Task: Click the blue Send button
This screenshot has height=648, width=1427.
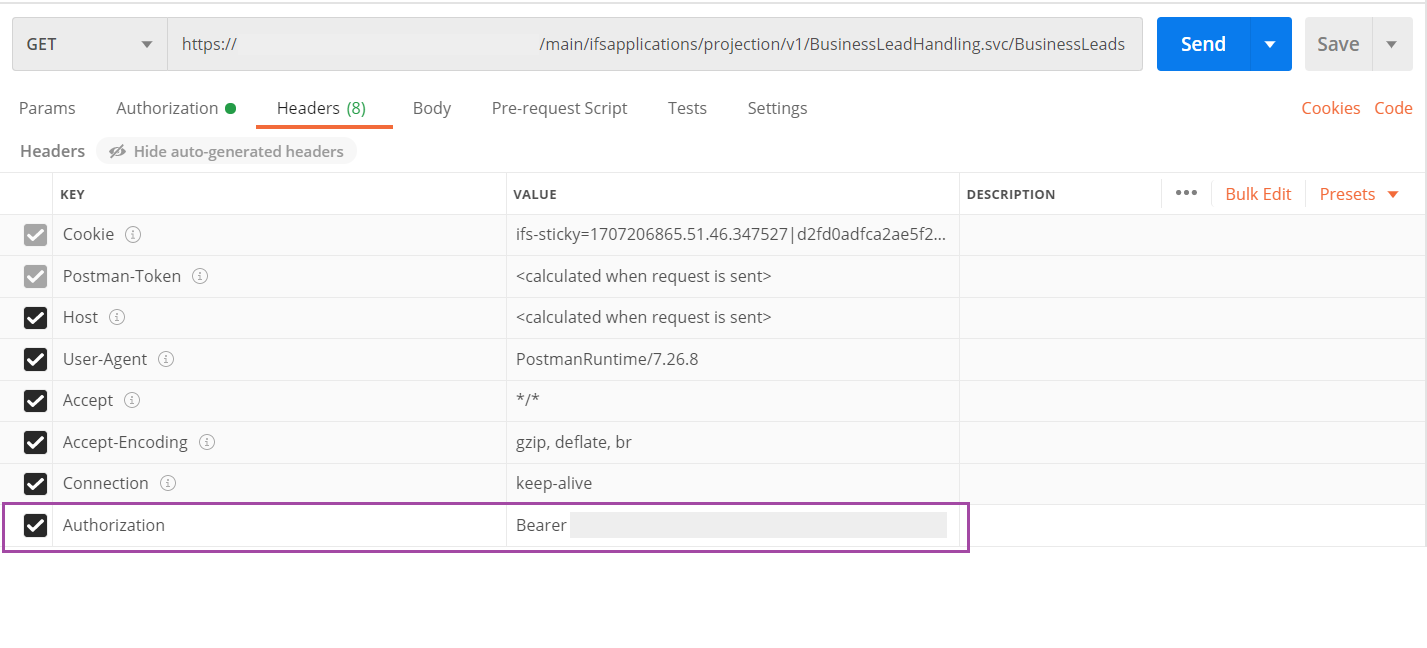Action: tap(1203, 44)
